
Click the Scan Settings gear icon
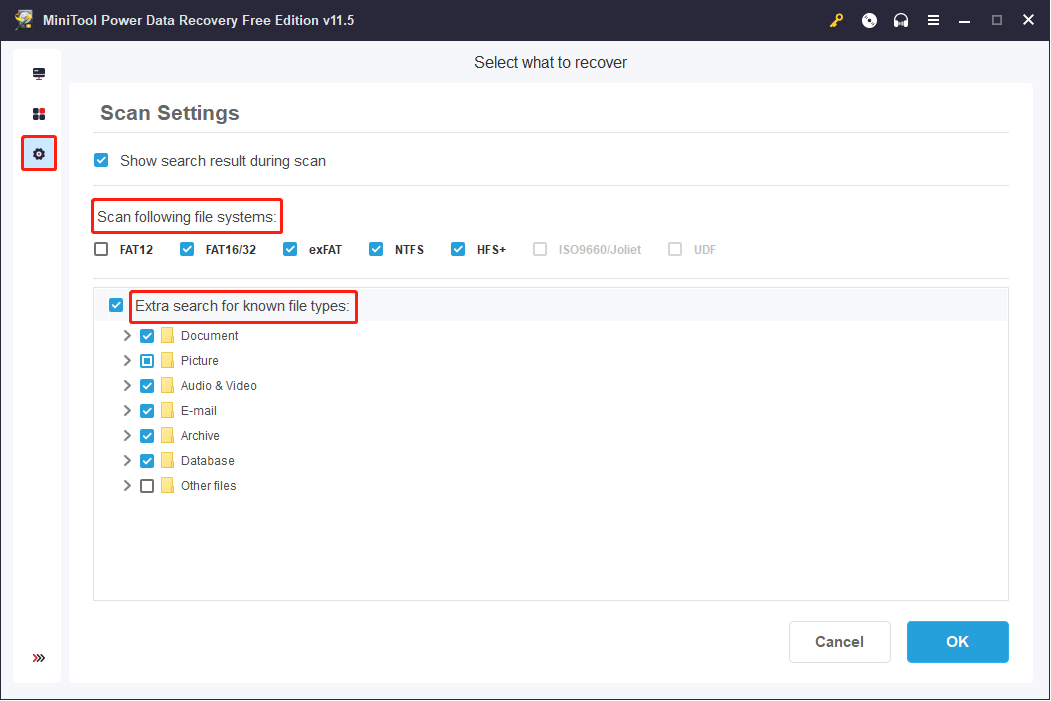pos(38,153)
